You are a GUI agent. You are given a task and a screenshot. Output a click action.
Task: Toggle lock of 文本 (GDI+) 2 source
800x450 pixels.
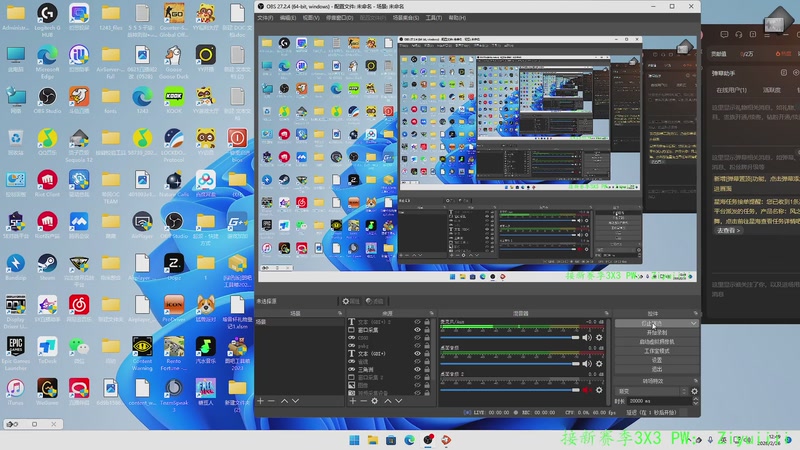pos(427,322)
